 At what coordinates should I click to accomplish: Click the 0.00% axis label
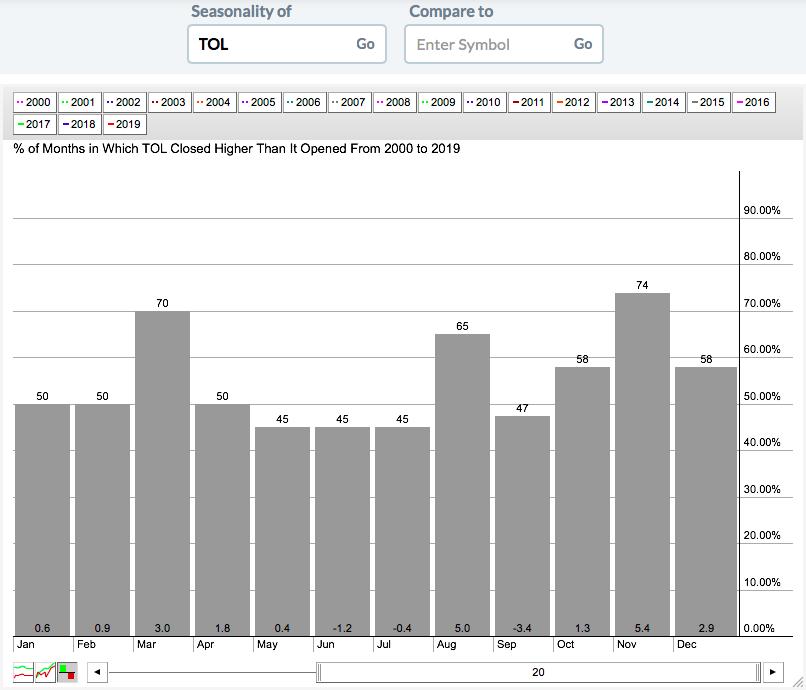(x=759, y=628)
